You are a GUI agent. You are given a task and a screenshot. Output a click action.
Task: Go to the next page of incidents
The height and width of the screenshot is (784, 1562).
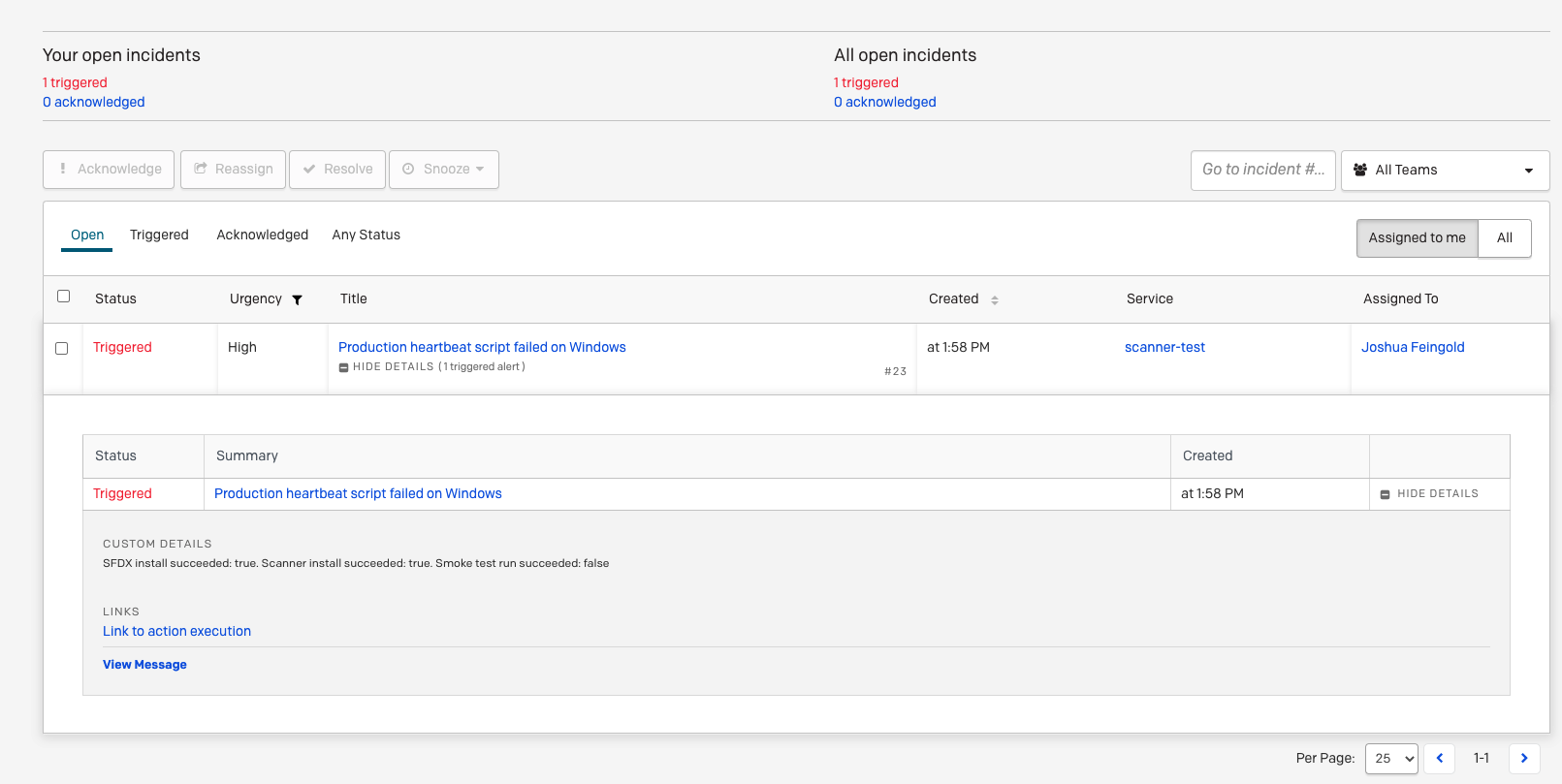pyautogui.click(x=1524, y=759)
